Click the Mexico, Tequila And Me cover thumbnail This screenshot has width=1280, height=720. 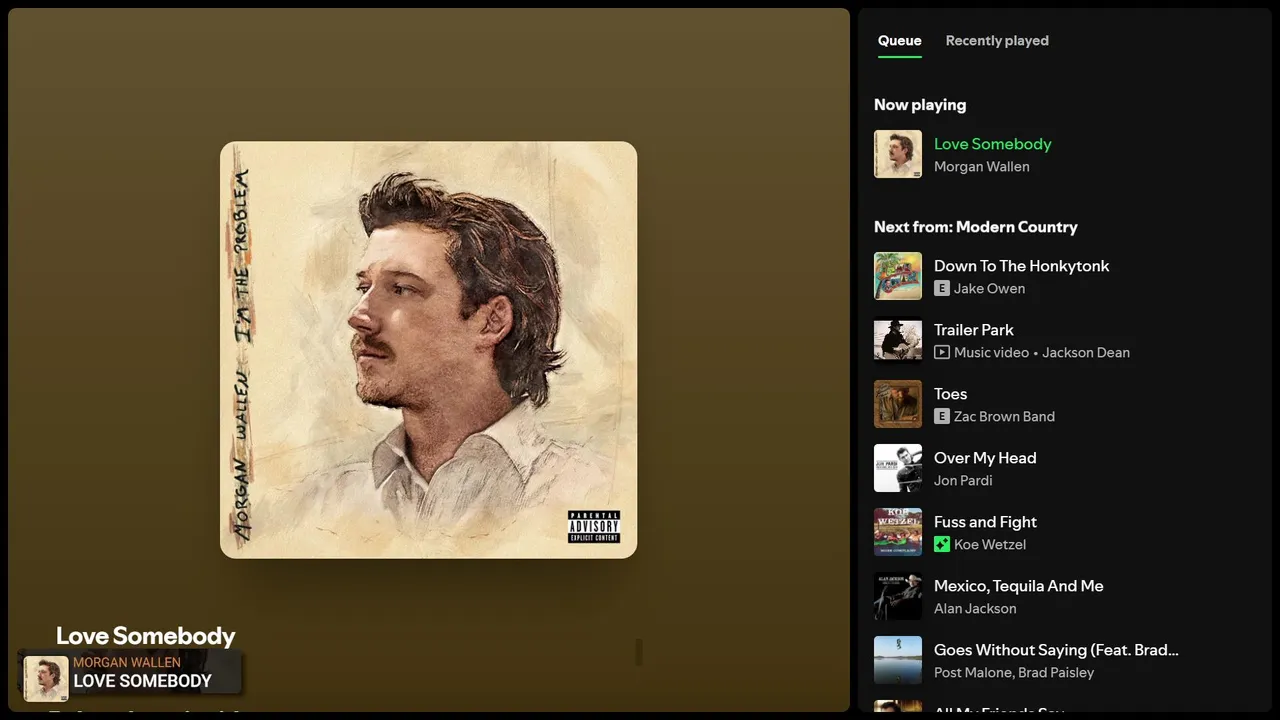coord(898,596)
